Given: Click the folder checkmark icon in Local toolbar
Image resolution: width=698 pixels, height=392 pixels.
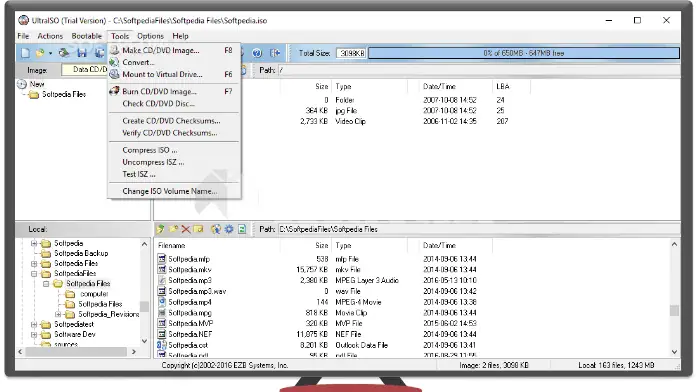Looking at the screenshot, I should 198,229.
